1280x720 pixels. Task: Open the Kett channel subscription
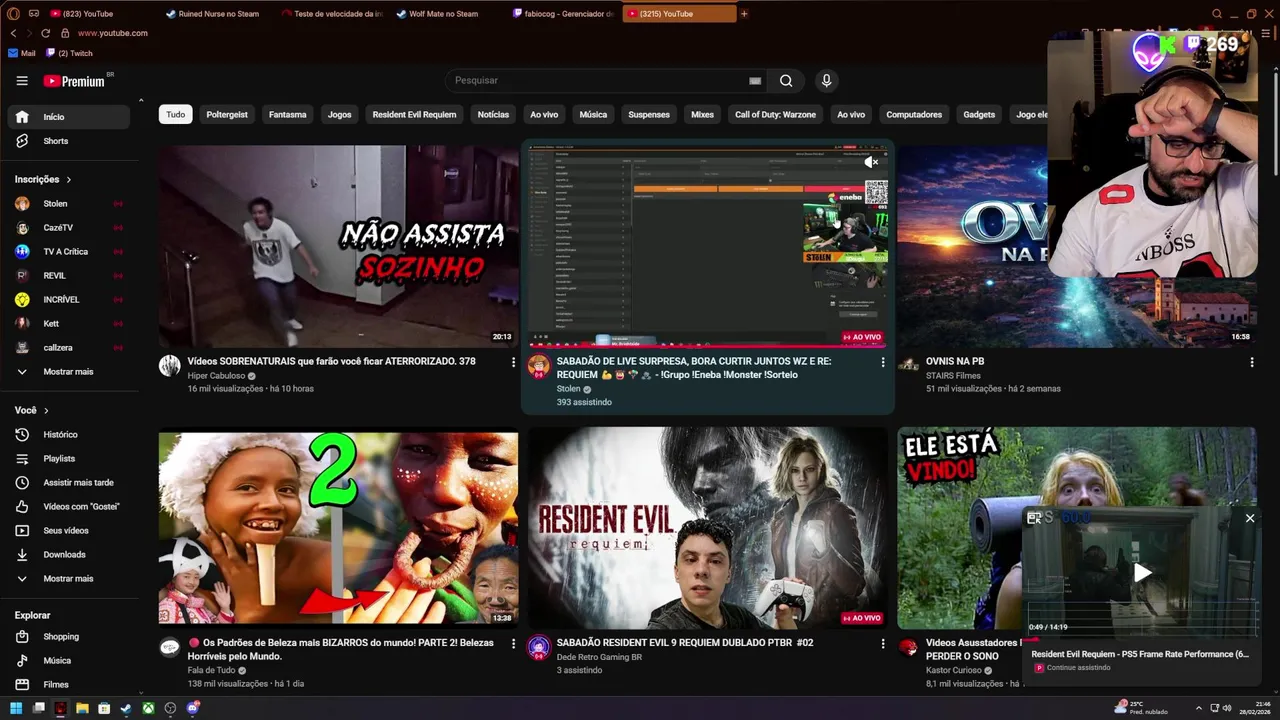point(68,324)
